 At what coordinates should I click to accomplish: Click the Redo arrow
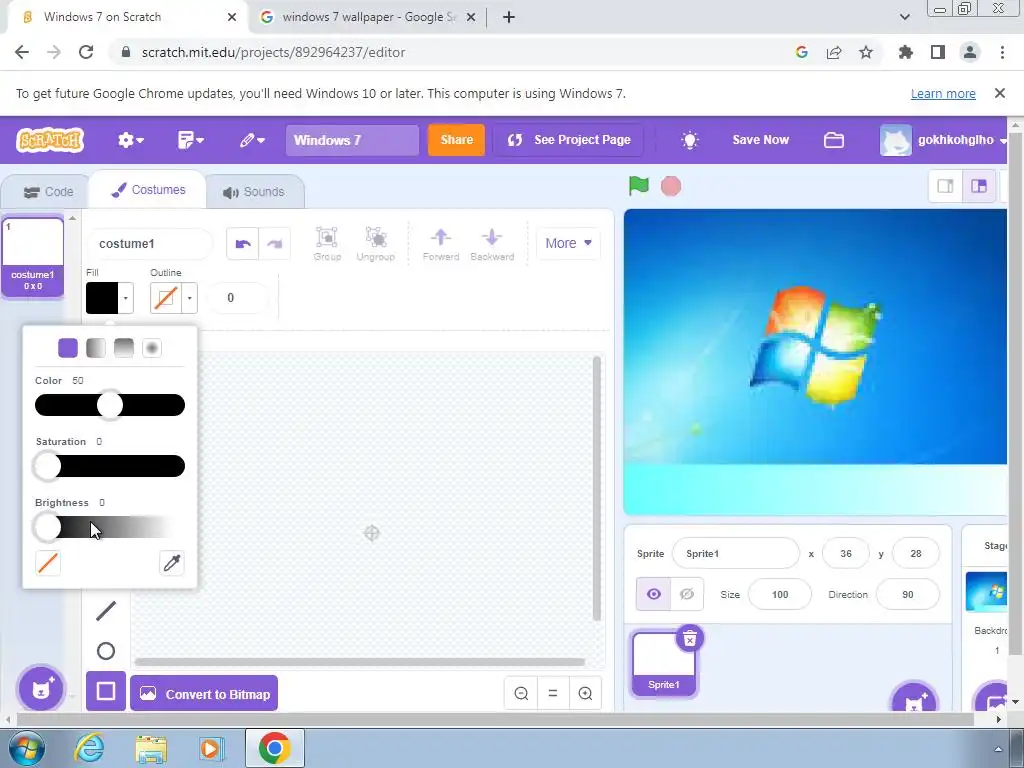click(274, 244)
